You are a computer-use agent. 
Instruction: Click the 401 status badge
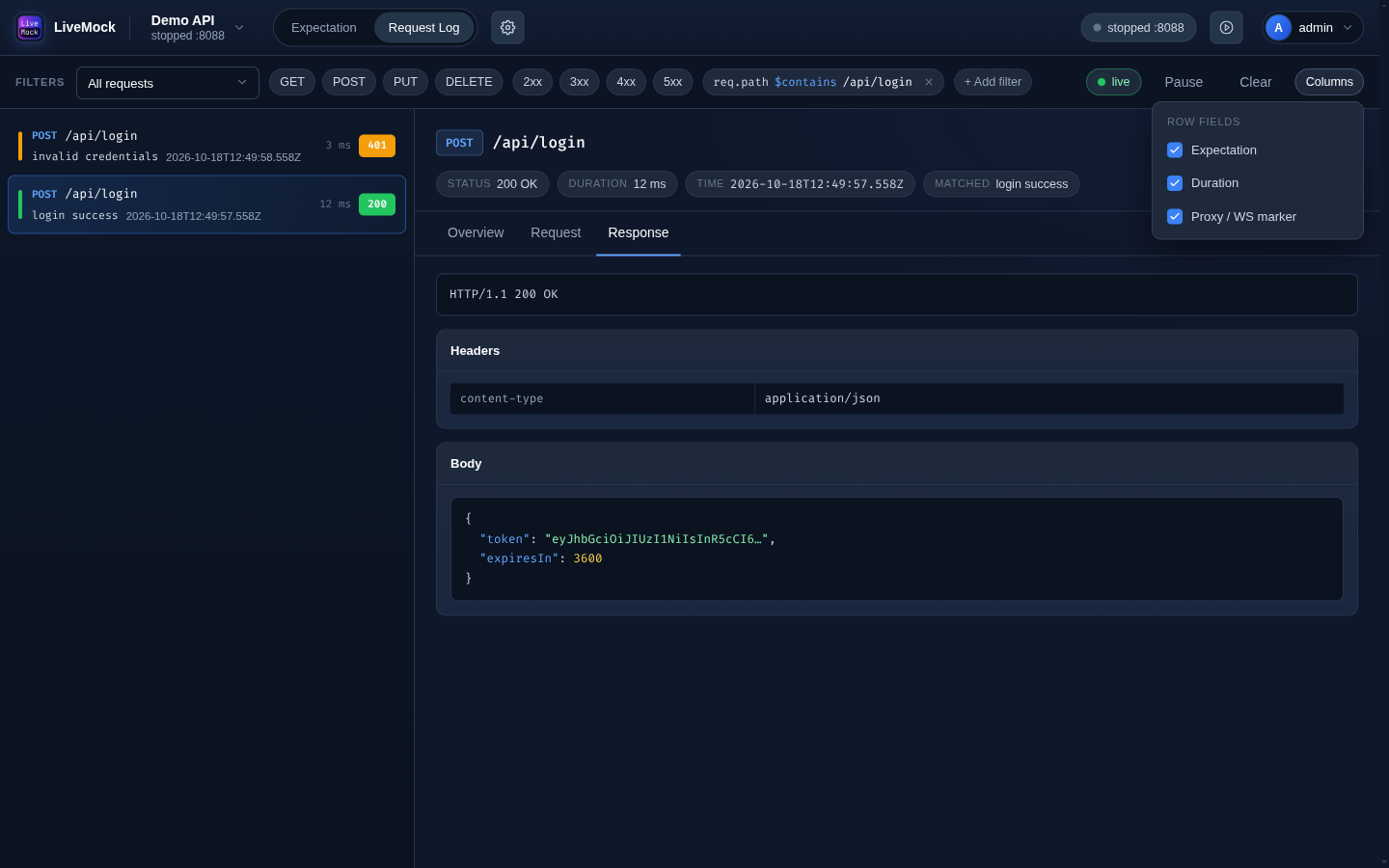click(377, 146)
